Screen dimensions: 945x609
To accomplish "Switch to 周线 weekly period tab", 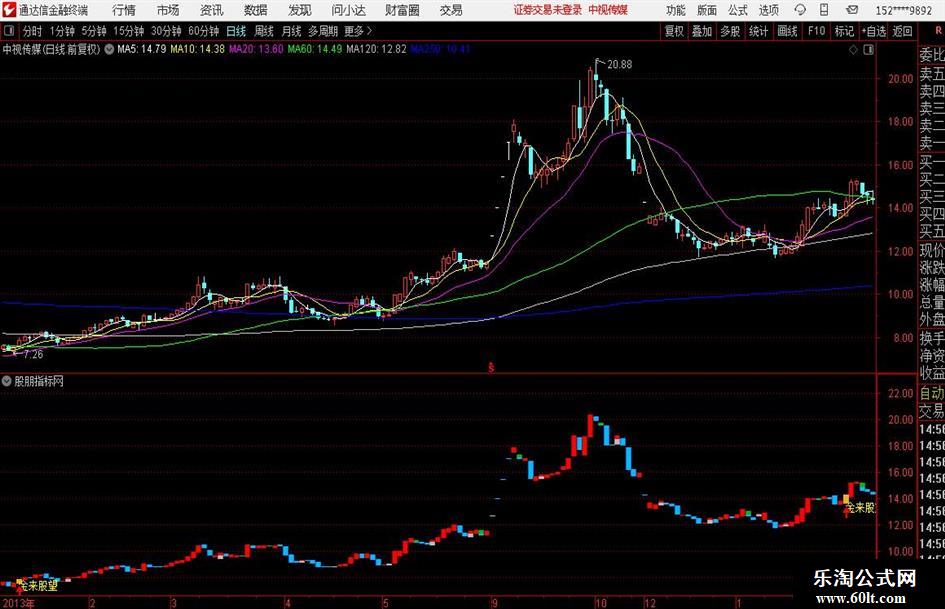I will tap(264, 31).
